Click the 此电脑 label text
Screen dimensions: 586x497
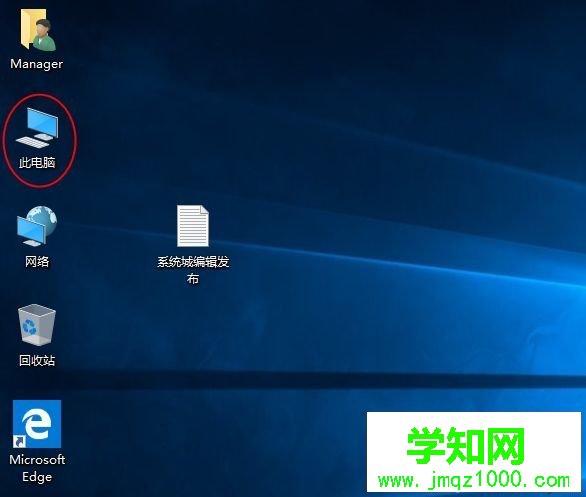click(x=37, y=163)
